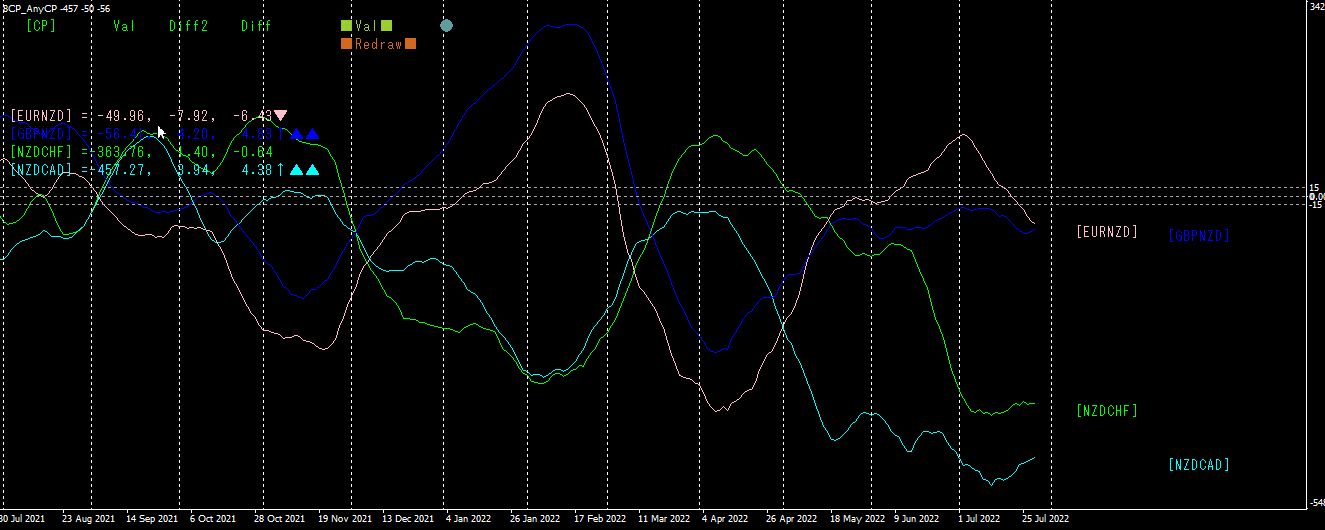Screen dimensions: 1325x530
Task: Select the [NZDCHF] row label in the table
Action: pyautogui.click(x=41, y=152)
